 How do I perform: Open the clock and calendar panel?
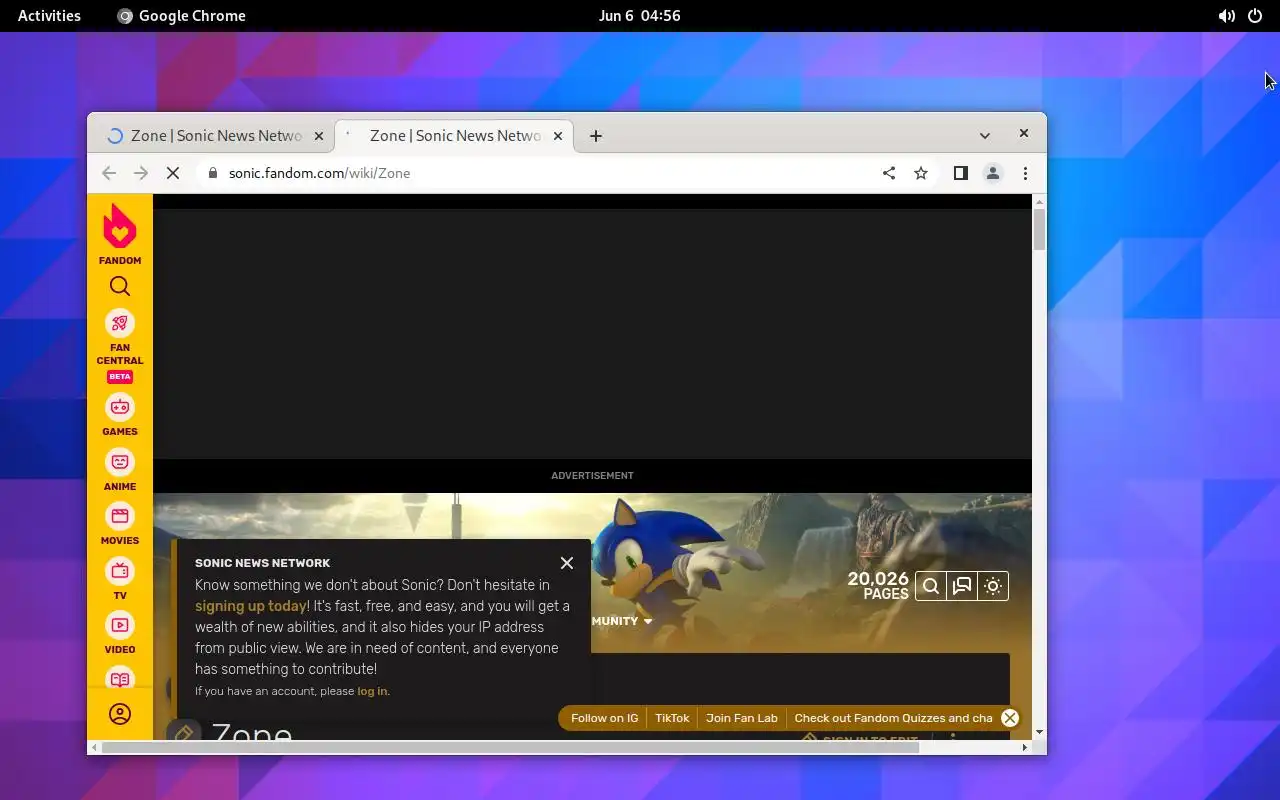click(x=640, y=16)
